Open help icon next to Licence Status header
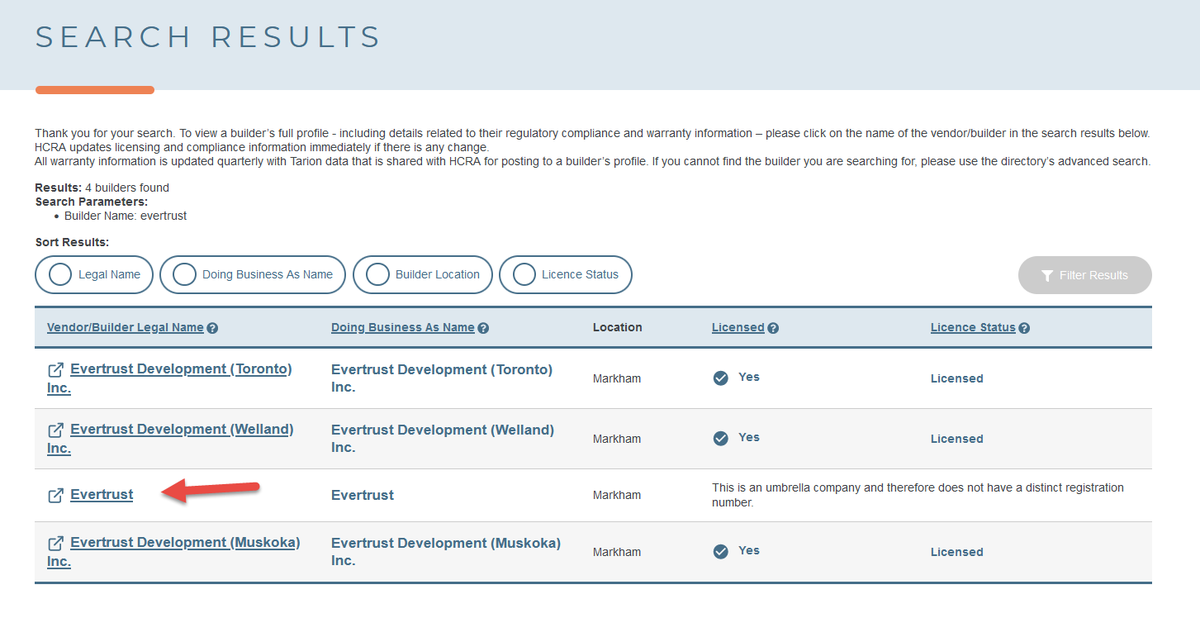This screenshot has width=1200, height=618. click(1024, 328)
